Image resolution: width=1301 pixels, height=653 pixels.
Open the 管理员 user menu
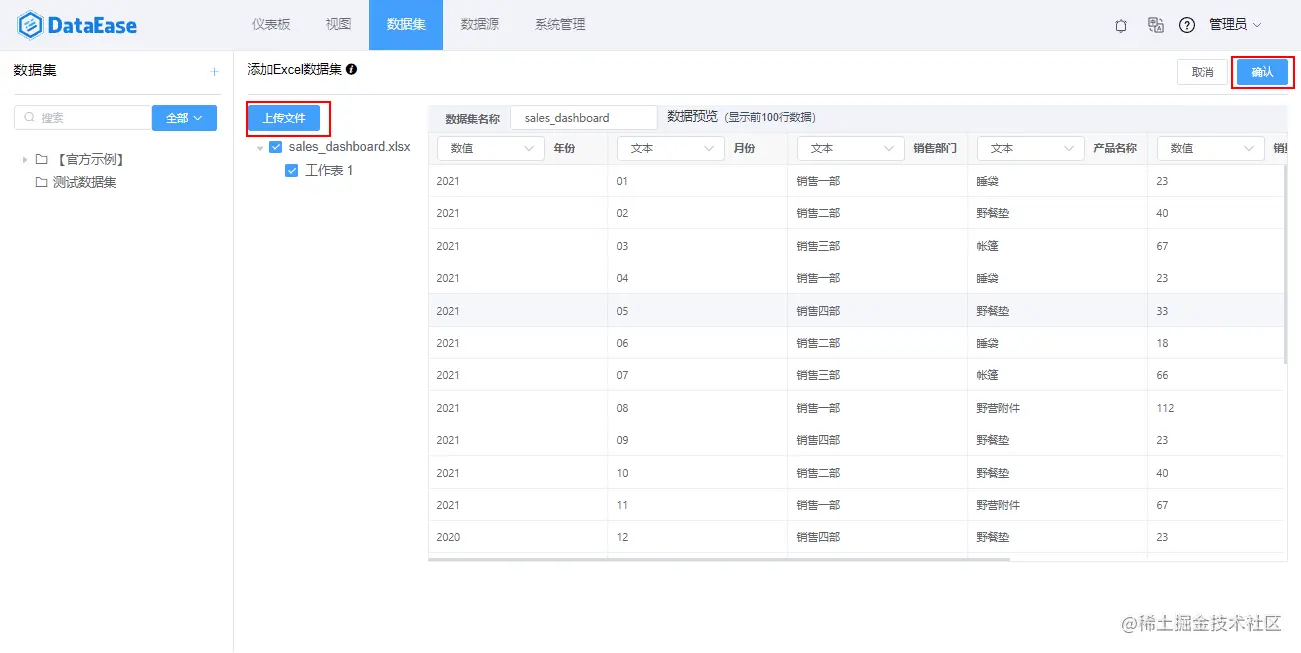[x=1235, y=25]
